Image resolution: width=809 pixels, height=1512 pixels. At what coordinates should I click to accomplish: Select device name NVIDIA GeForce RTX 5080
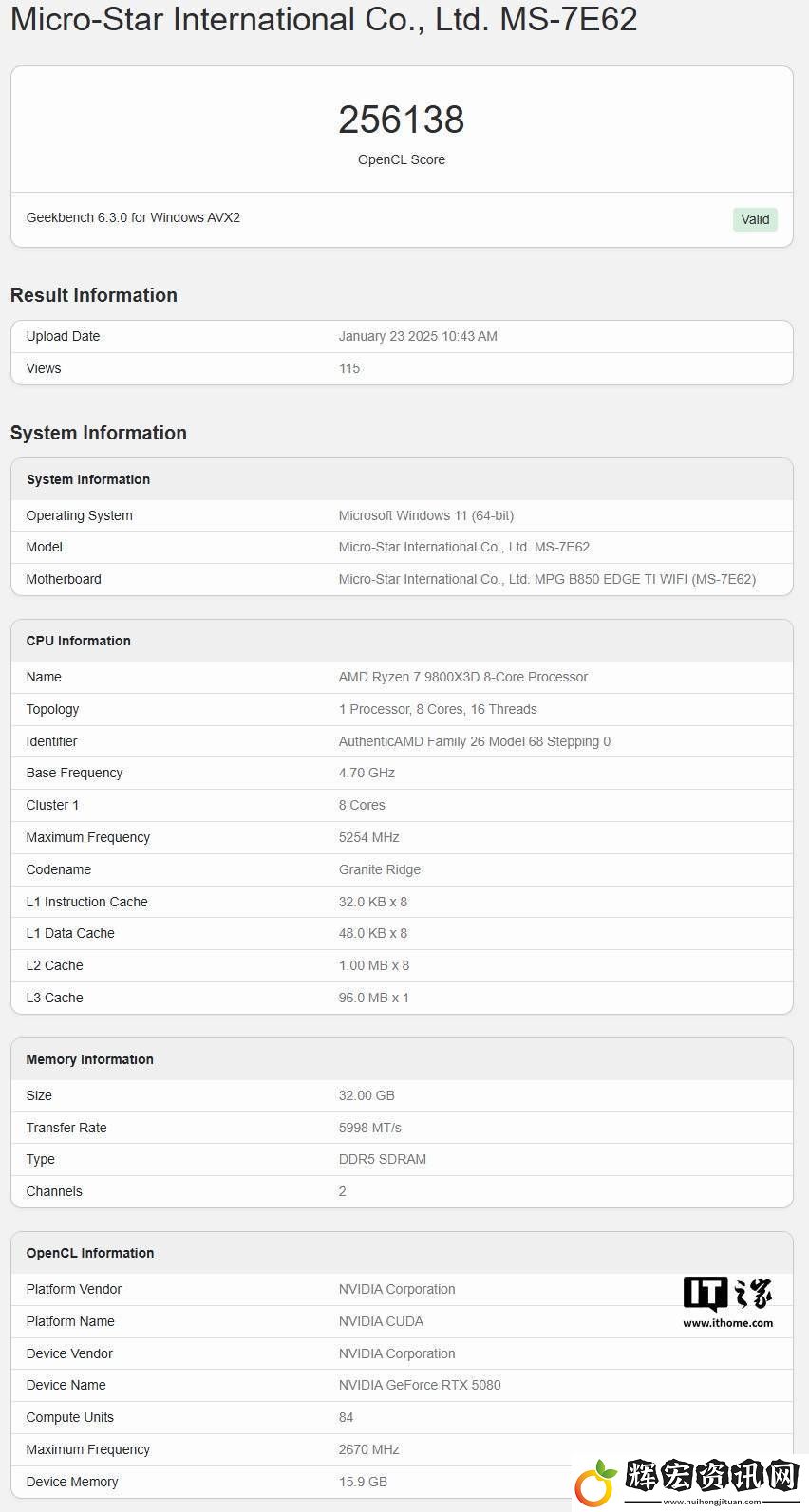point(420,1385)
